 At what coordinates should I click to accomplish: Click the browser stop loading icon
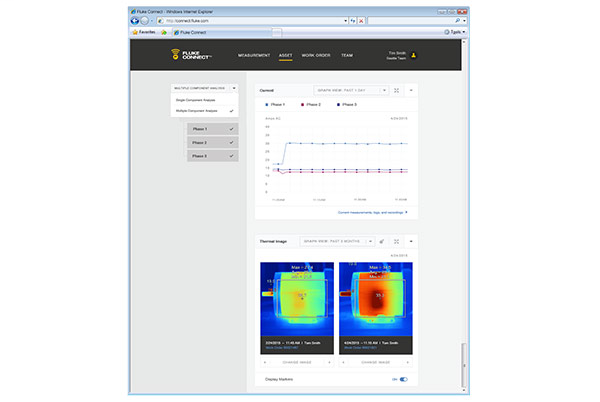pyautogui.click(x=360, y=20)
